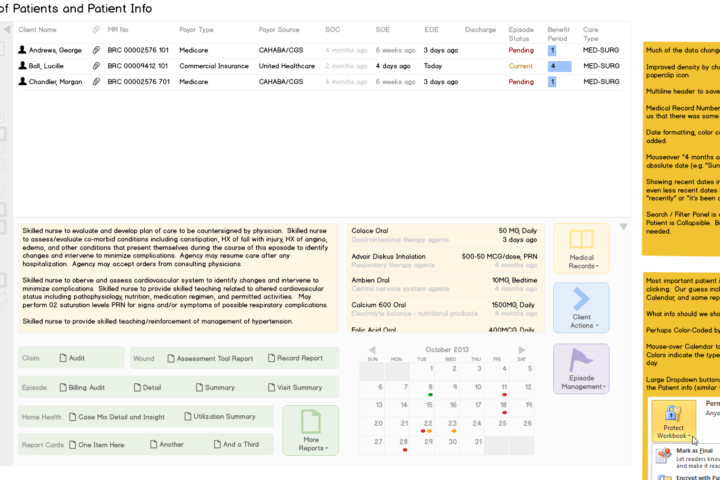Image resolution: width=720 pixels, height=480 pixels.
Task: Open the Record Report document
Action: [x=293, y=358]
